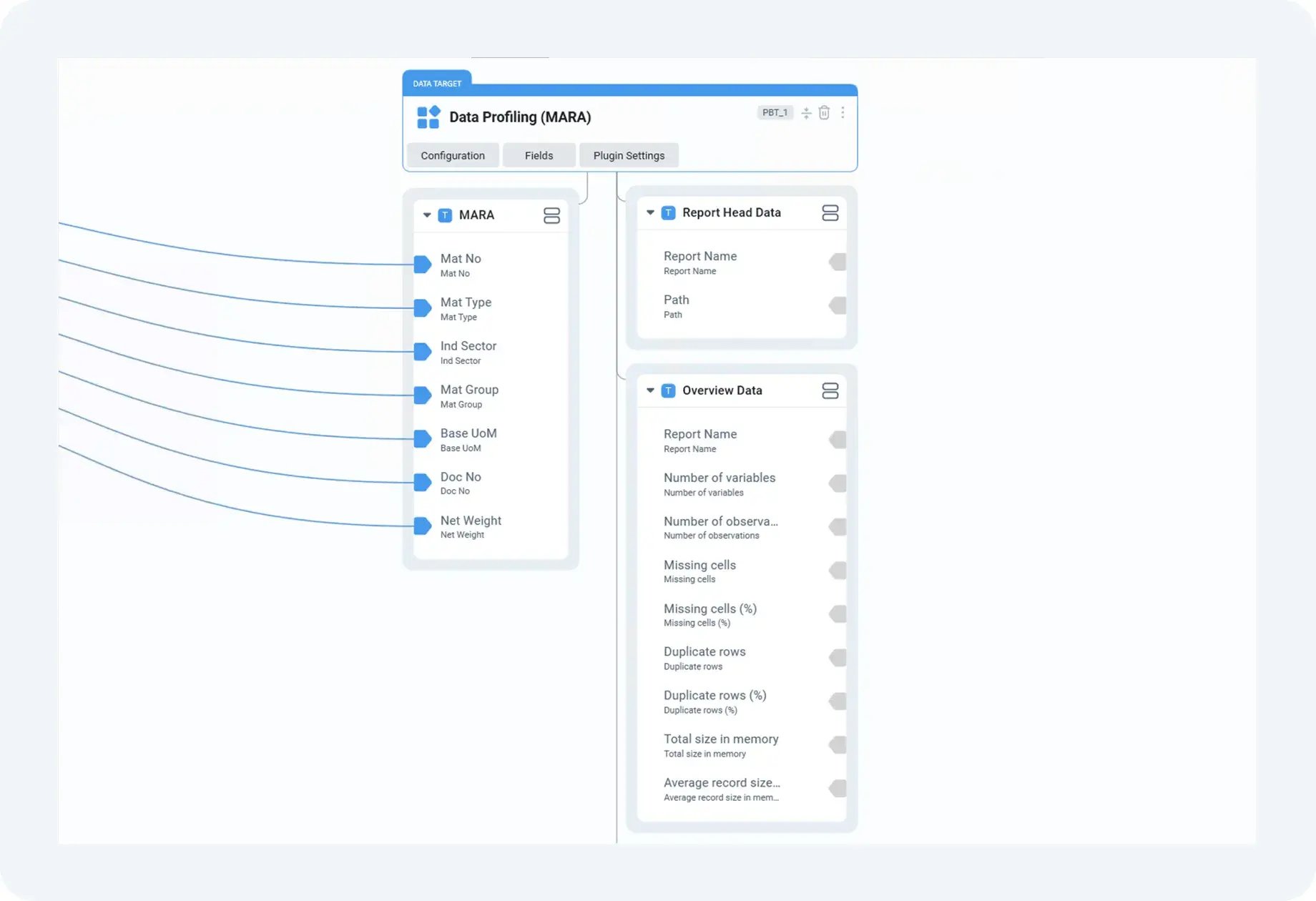Click the PBT_1 badge

(775, 113)
